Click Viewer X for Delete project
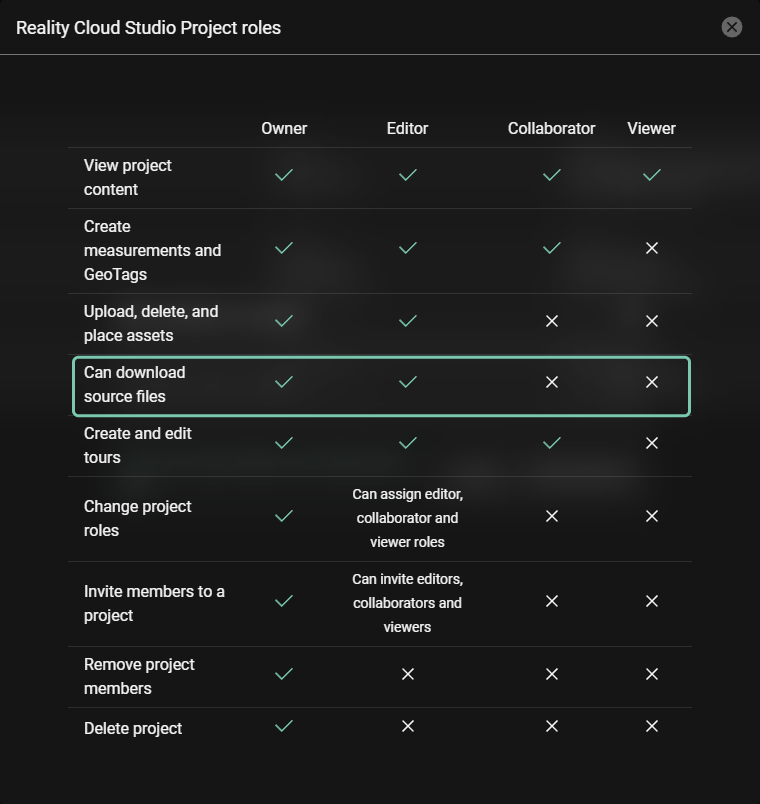Viewport: 760px width, 804px height. (652, 726)
